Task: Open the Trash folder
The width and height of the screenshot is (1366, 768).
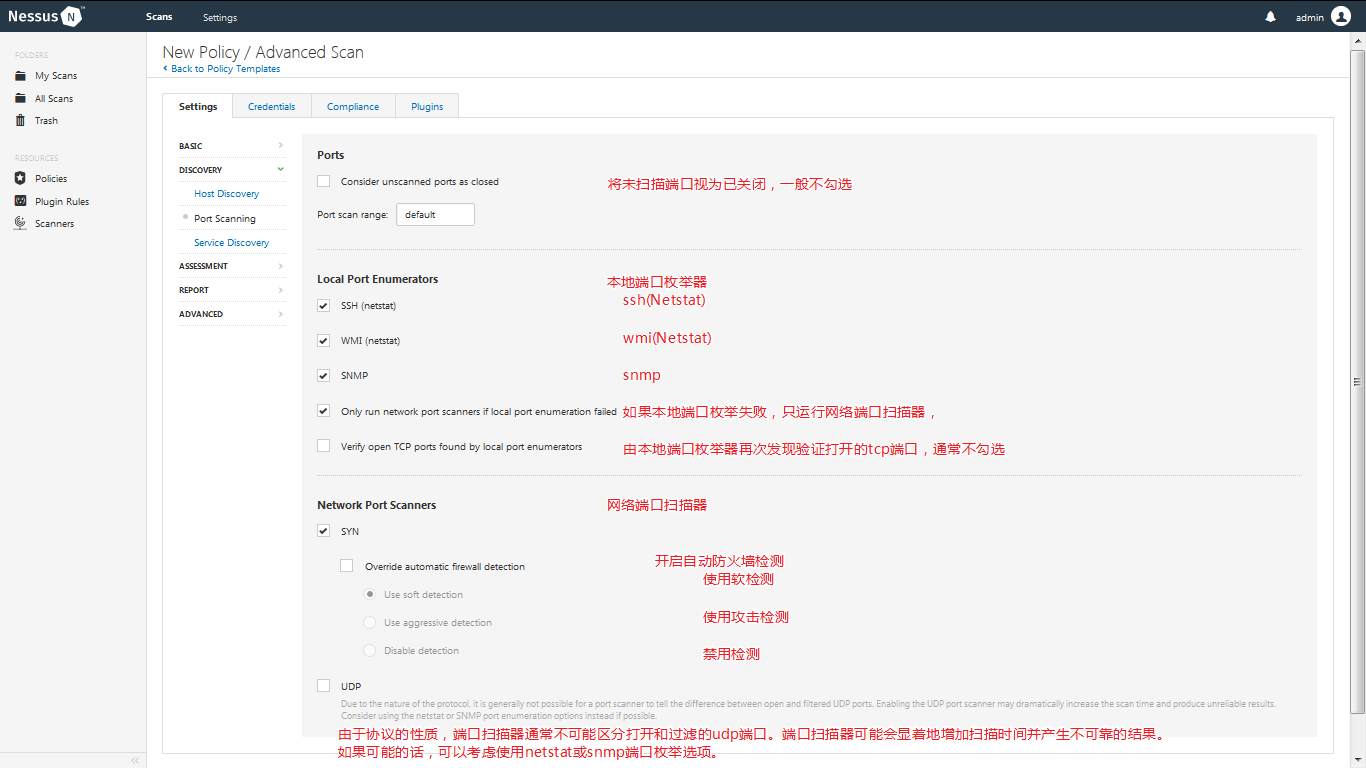Action: pyautogui.click(x=46, y=120)
